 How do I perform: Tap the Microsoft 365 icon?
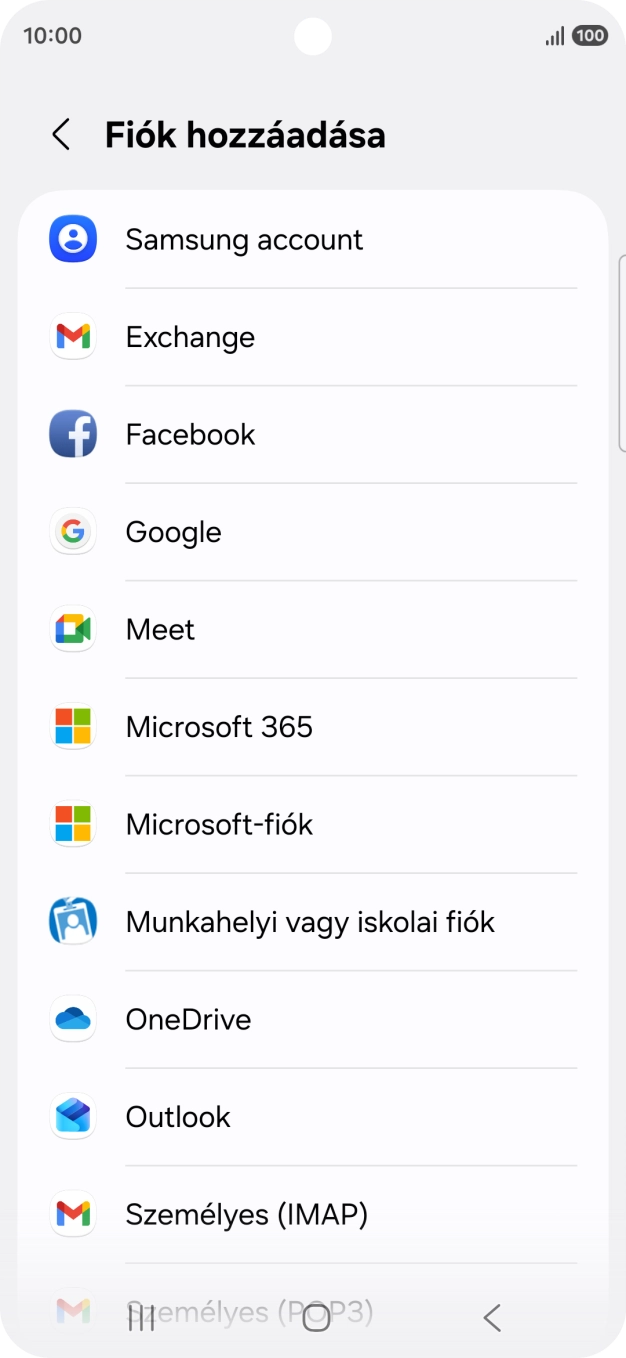tap(72, 727)
